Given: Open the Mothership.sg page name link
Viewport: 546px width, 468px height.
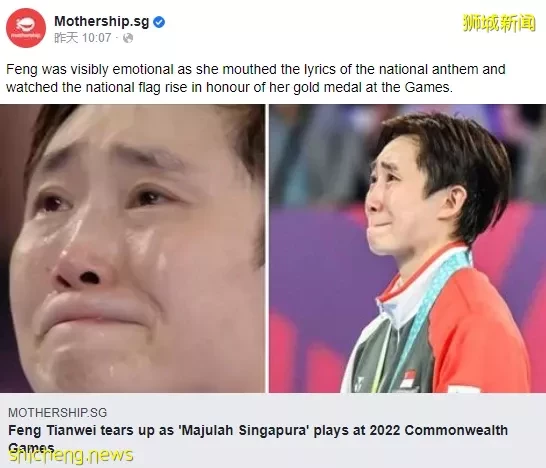Looking at the screenshot, I should [x=101, y=22].
